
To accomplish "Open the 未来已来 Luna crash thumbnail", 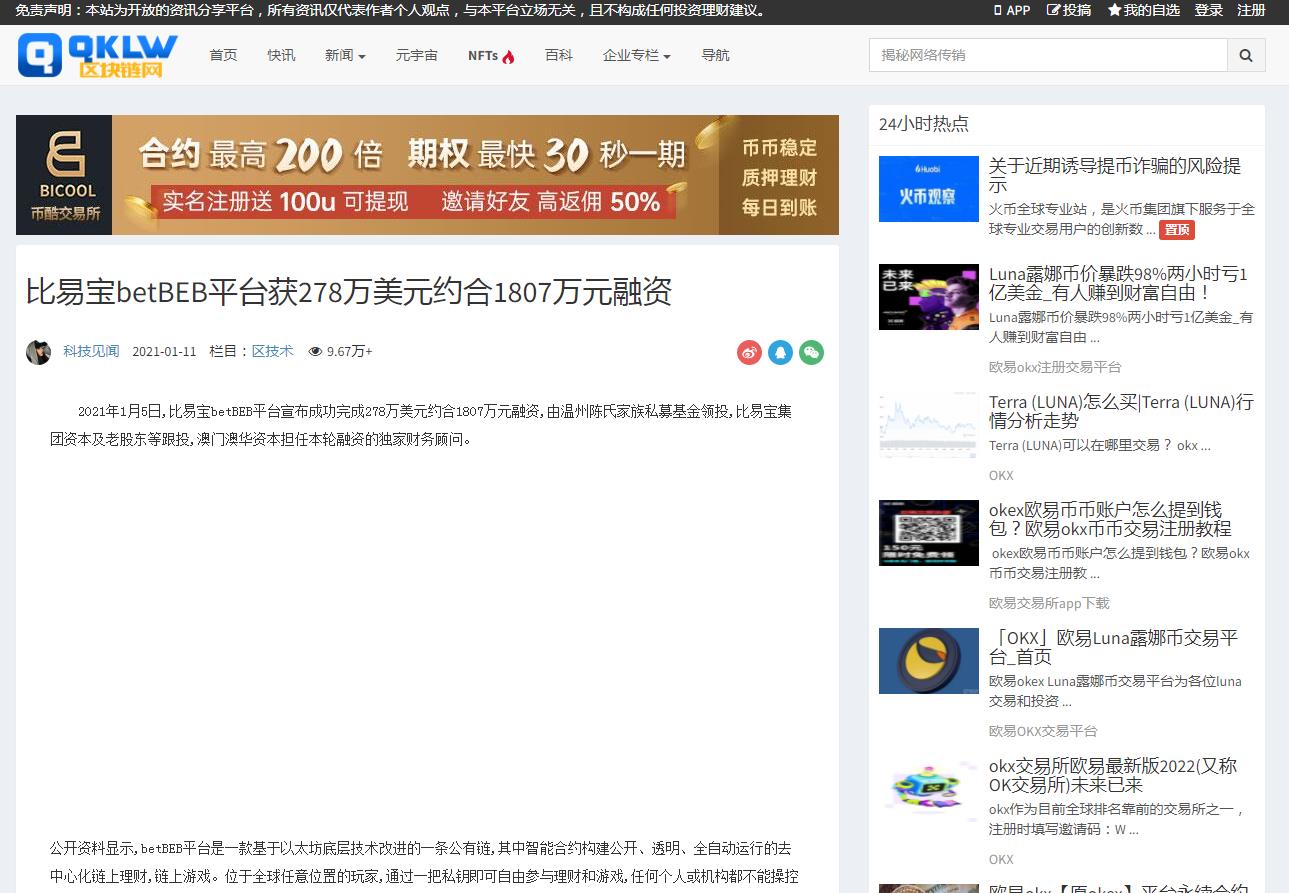I will pyautogui.click(x=929, y=297).
